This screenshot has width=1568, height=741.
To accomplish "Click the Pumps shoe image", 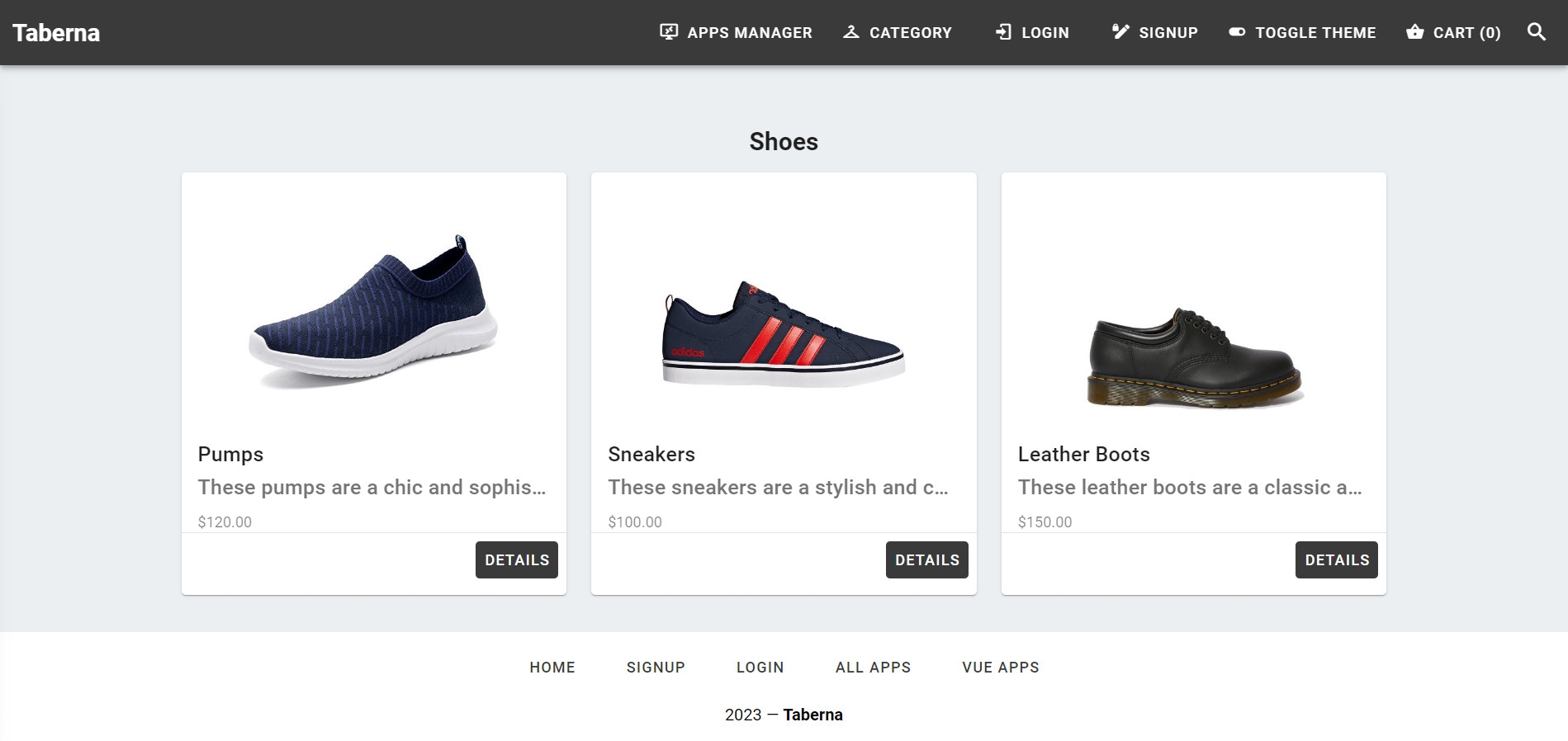I will [374, 313].
